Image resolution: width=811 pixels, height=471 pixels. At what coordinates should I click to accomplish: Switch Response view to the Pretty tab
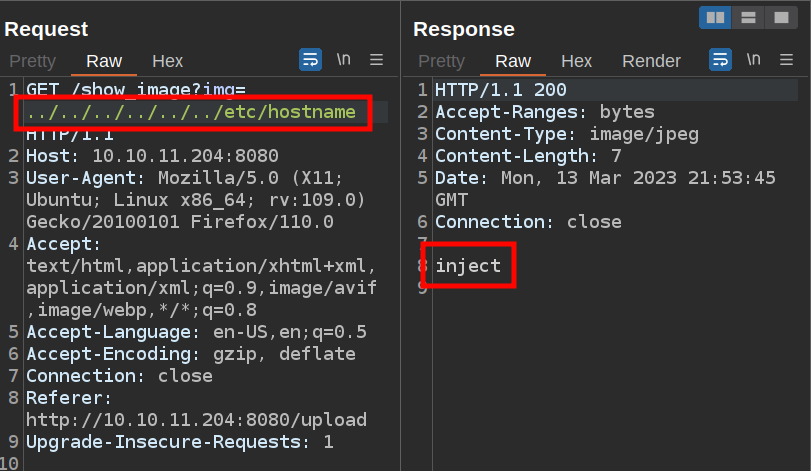pos(442,61)
